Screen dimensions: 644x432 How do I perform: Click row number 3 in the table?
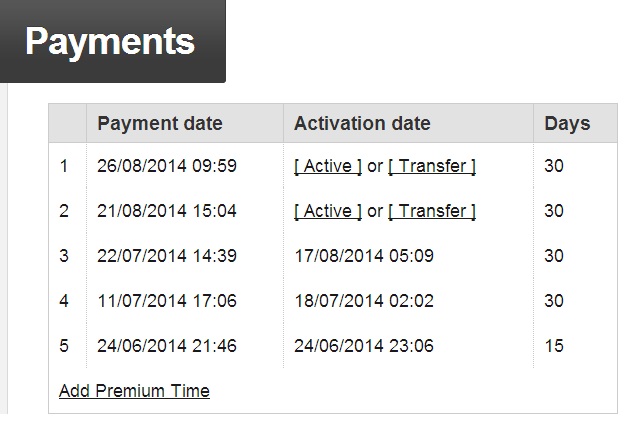point(64,256)
